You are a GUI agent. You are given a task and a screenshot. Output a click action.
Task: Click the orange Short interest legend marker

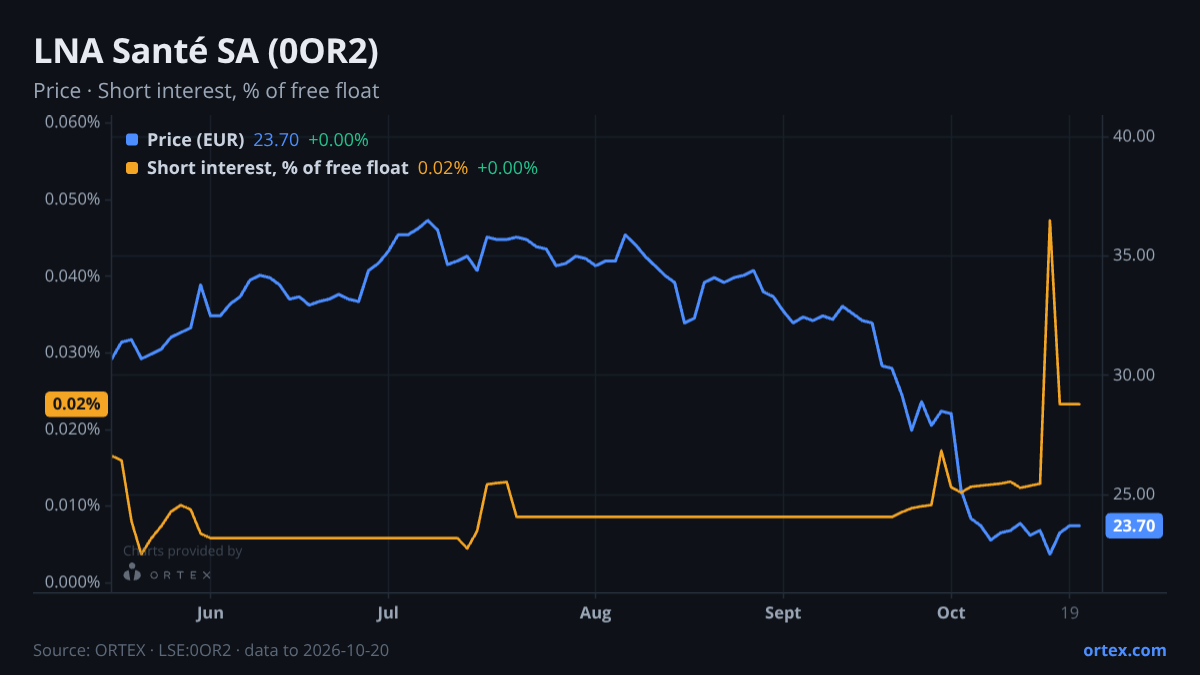pyautogui.click(x=133, y=167)
